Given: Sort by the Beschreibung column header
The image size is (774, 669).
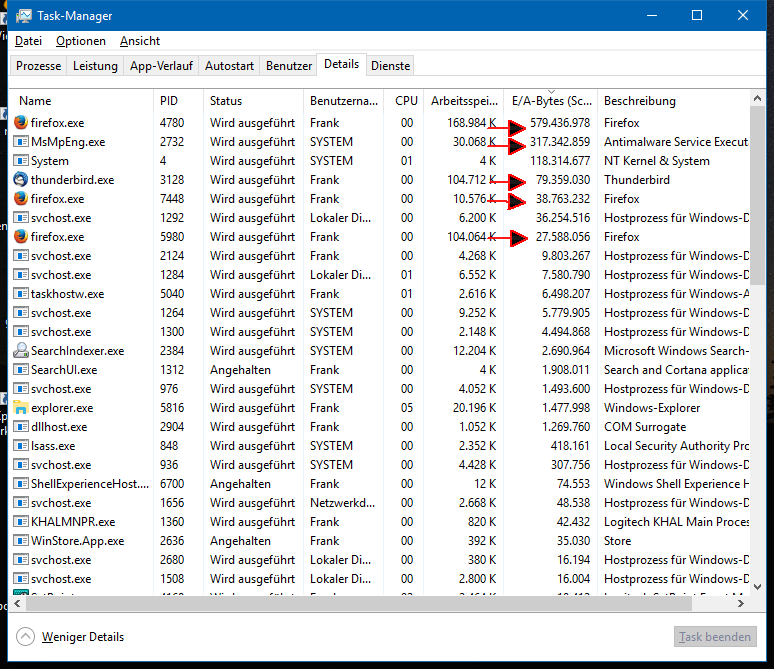Looking at the screenshot, I should tap(674, 101).
